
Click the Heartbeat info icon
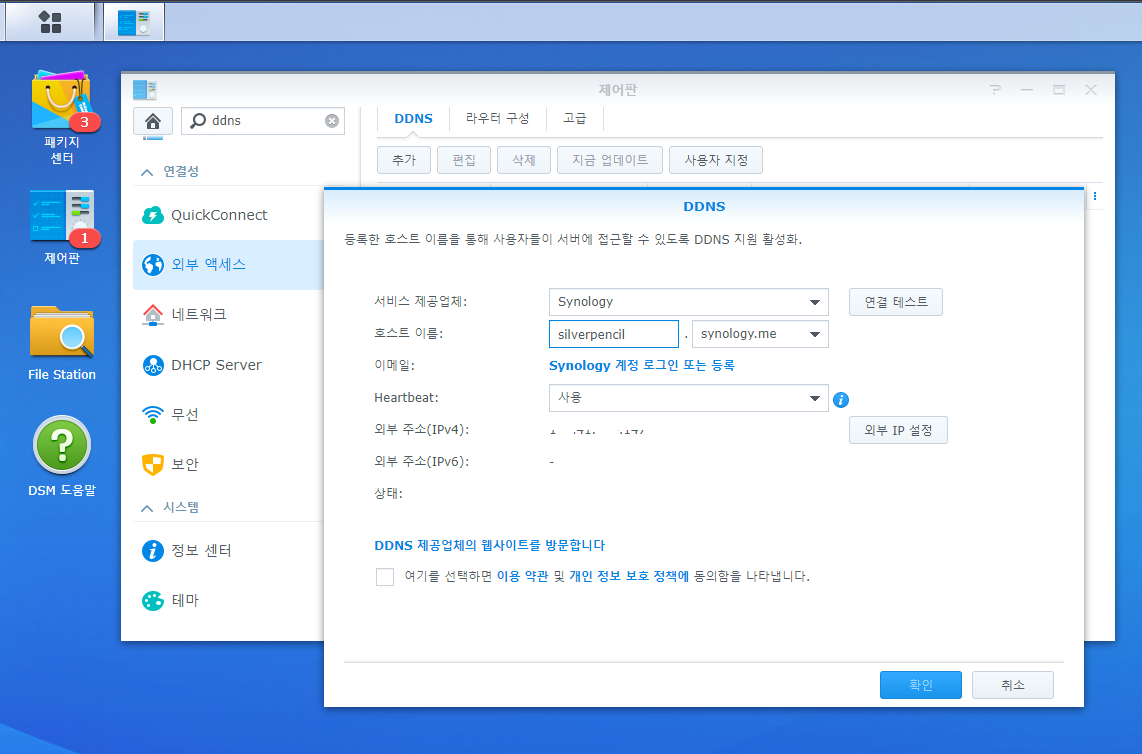840,399
